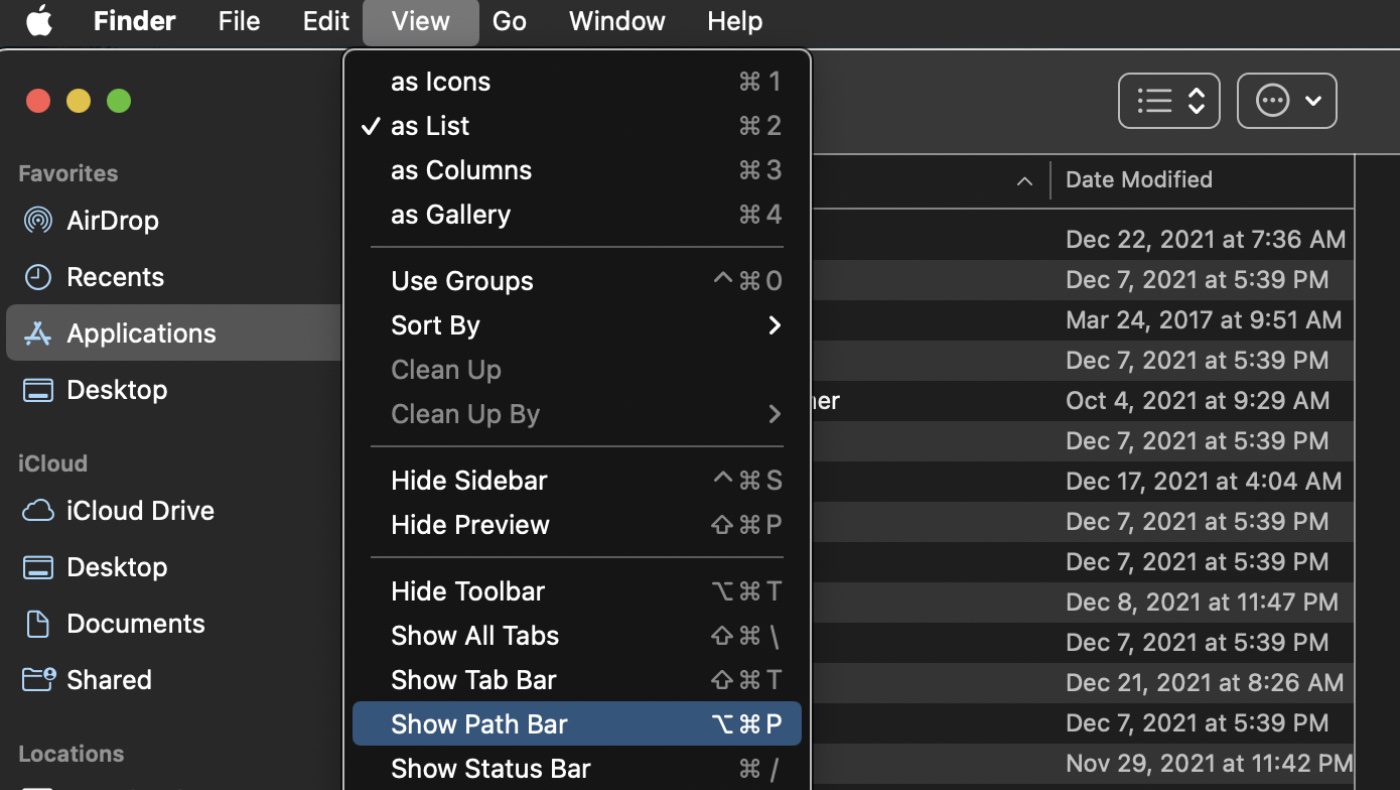The width and height of the screenshot is (1400, 790).
Task: Click the Applications icon in Favorites
Action: 38,333
